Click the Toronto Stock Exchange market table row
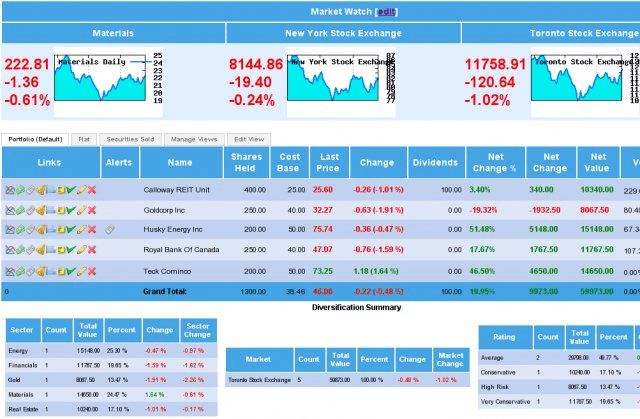The image size is (640, 419). pyautogui.click(x=348, y=380)
